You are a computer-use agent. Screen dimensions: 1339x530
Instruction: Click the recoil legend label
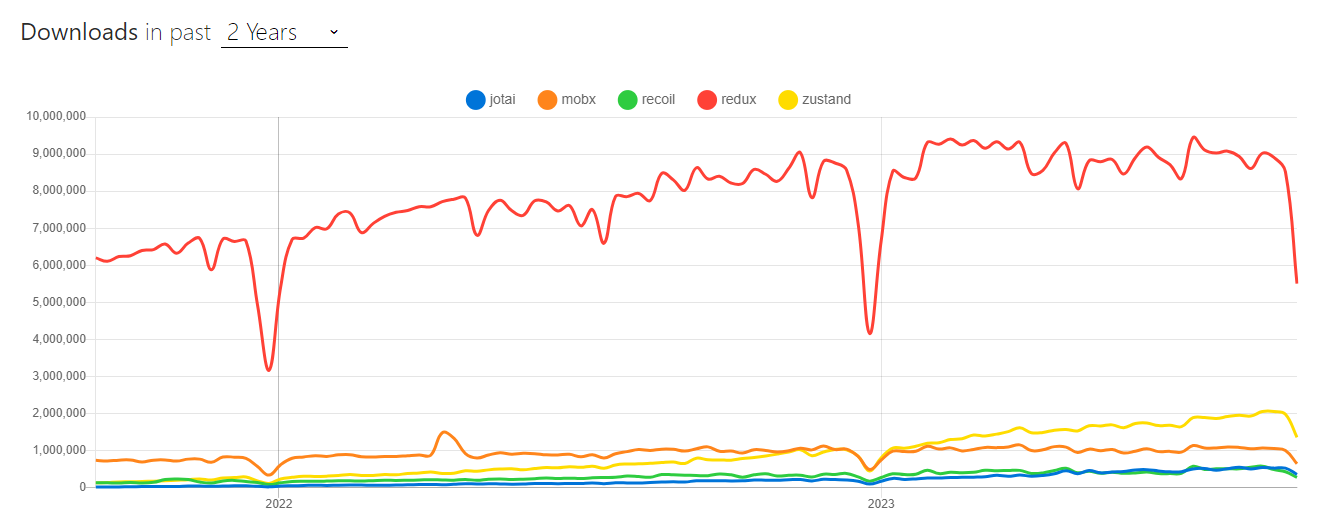[658, 99]
